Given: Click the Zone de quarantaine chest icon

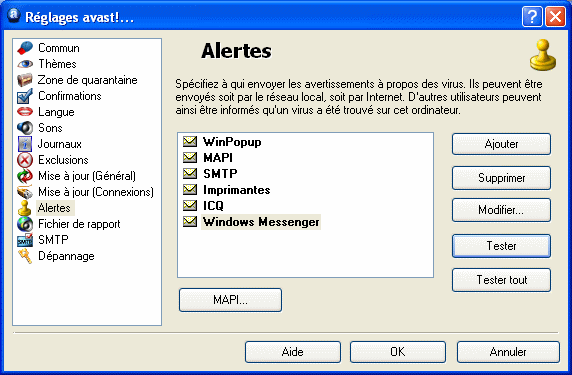Looking at the screenshot, I should [x=25, y=80].
